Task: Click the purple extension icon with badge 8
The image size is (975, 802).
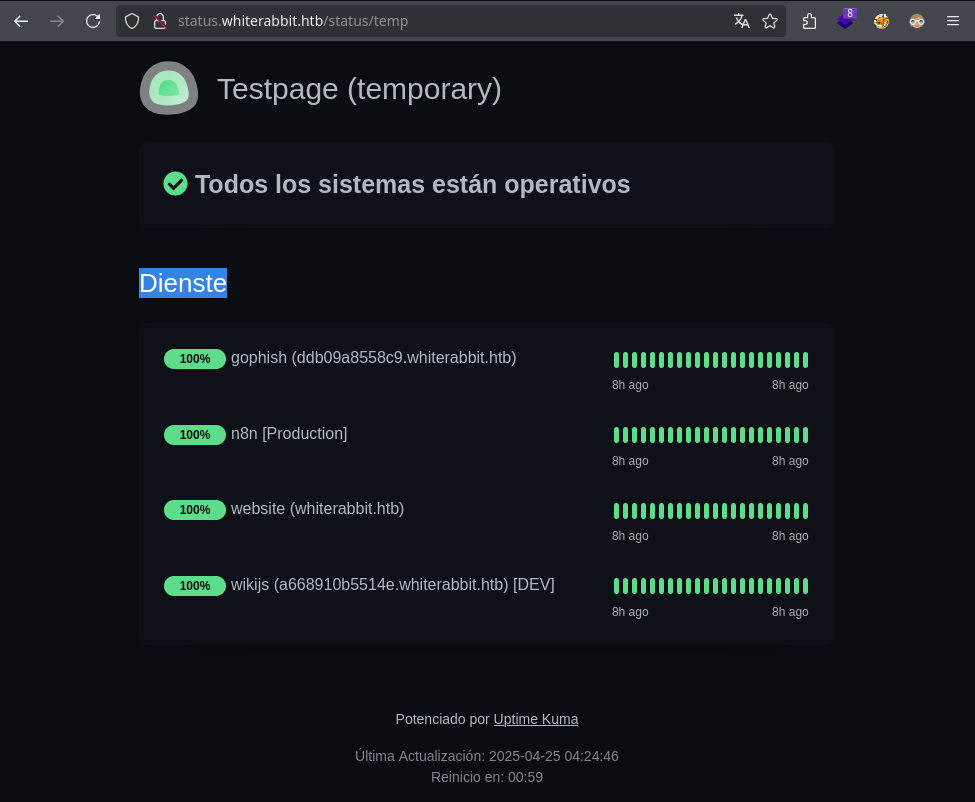Action: point(846,20)
